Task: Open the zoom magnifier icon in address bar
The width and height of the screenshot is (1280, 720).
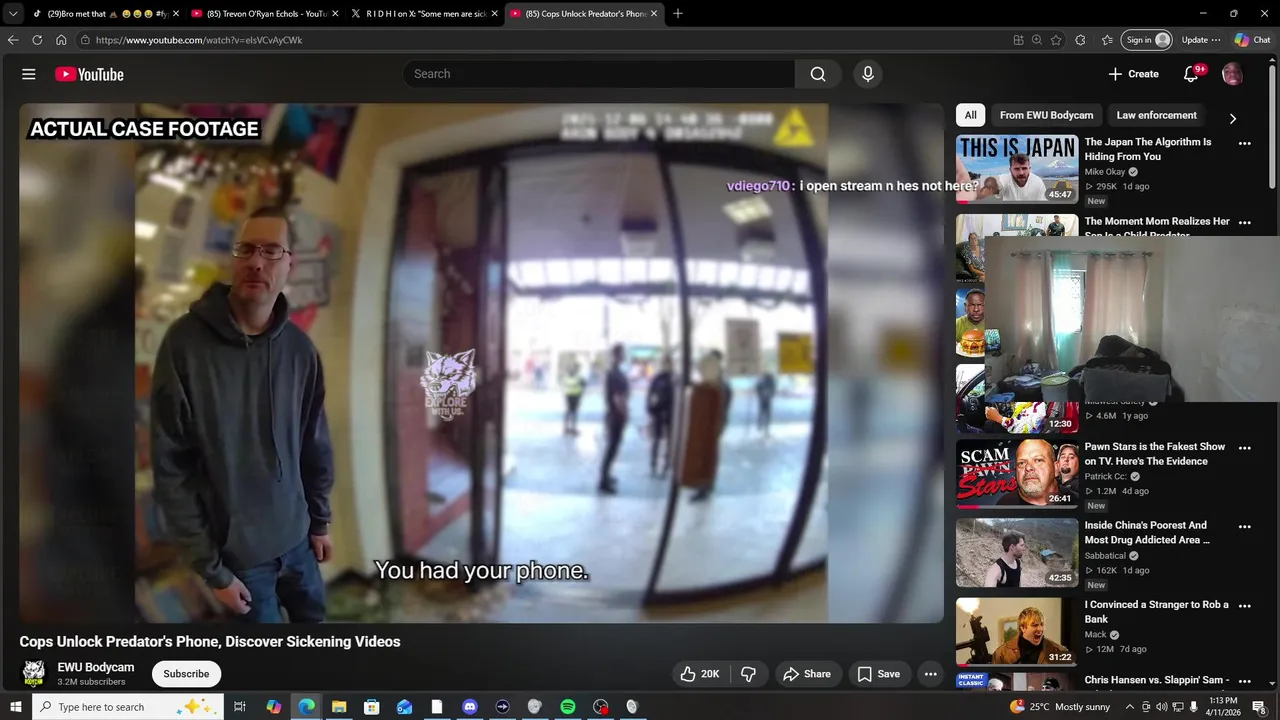Action: (1037, 40)
